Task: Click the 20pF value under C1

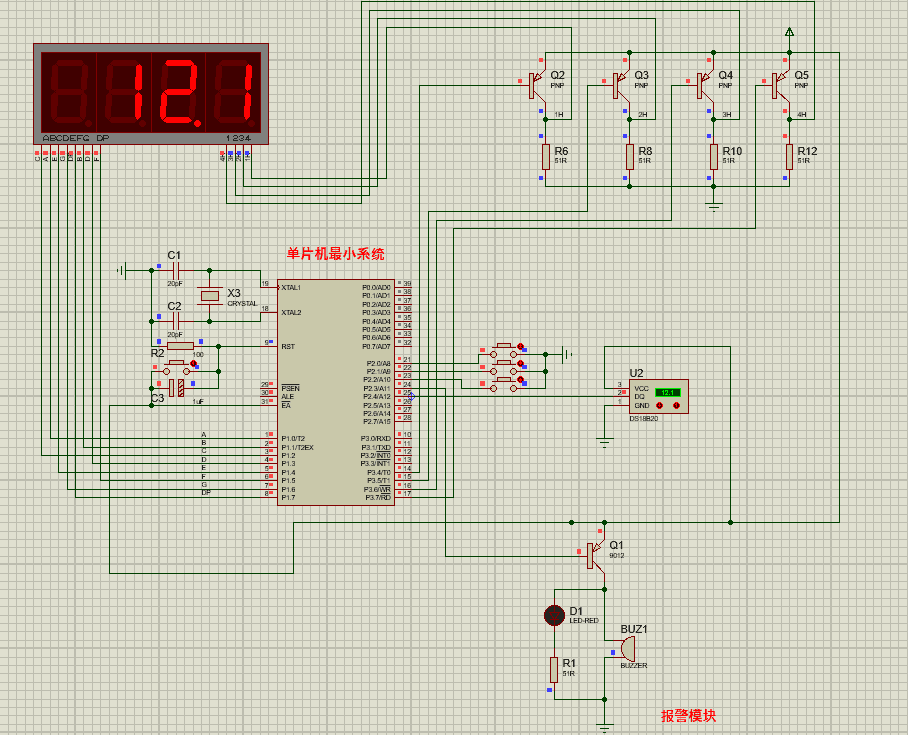Action: point(175,284)
